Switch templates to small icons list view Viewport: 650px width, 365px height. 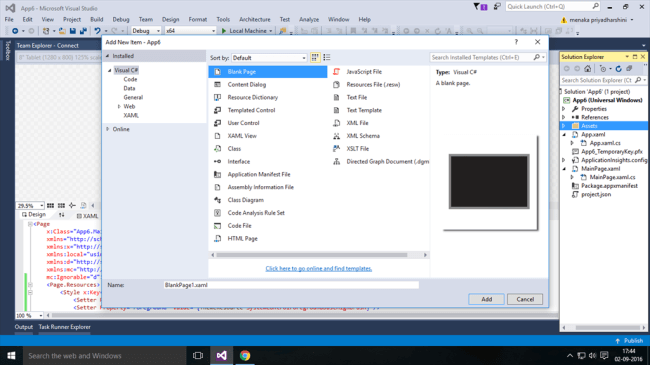(327, 58)
